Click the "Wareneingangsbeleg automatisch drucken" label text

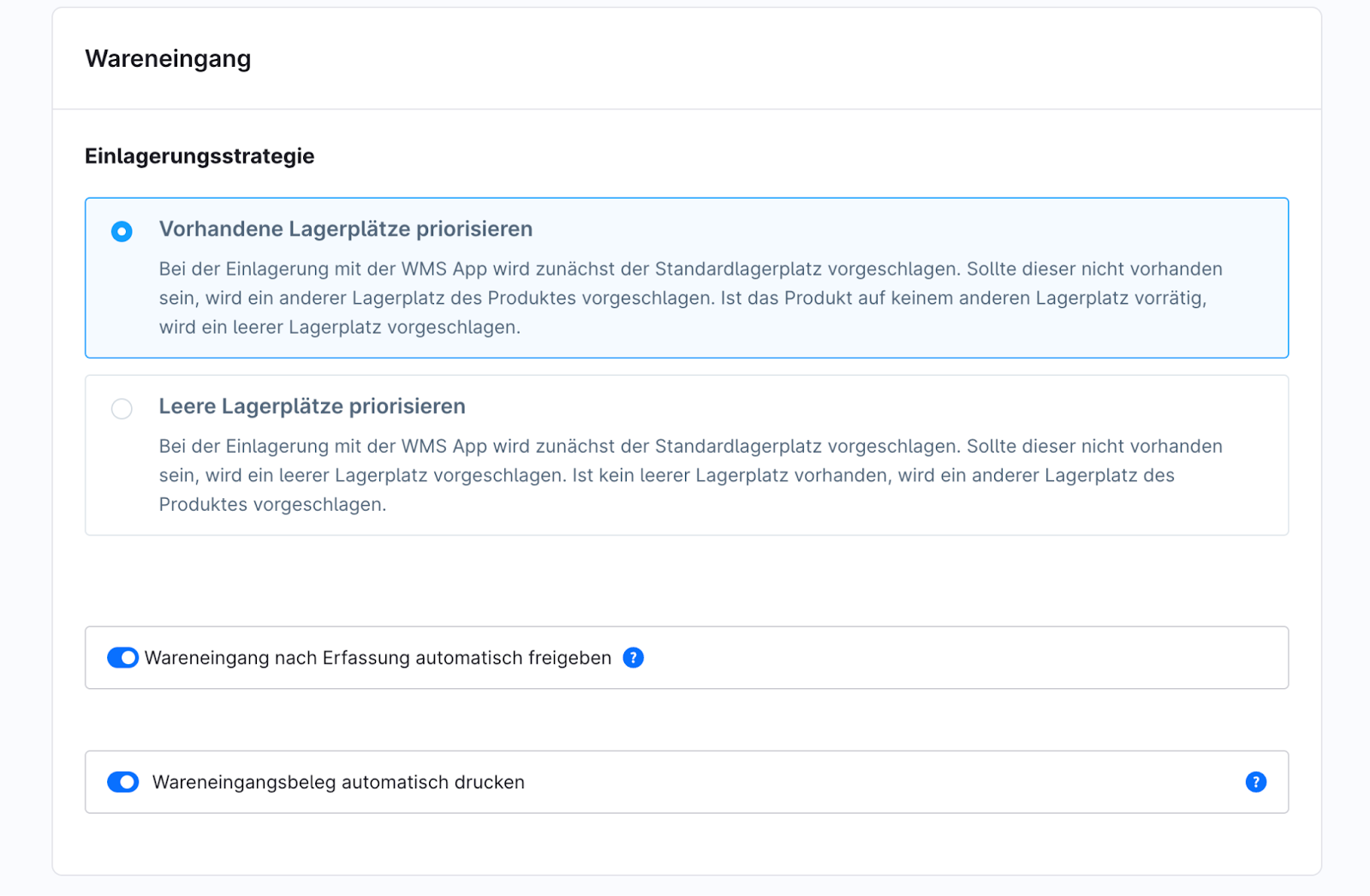click(x=338, y=782)
